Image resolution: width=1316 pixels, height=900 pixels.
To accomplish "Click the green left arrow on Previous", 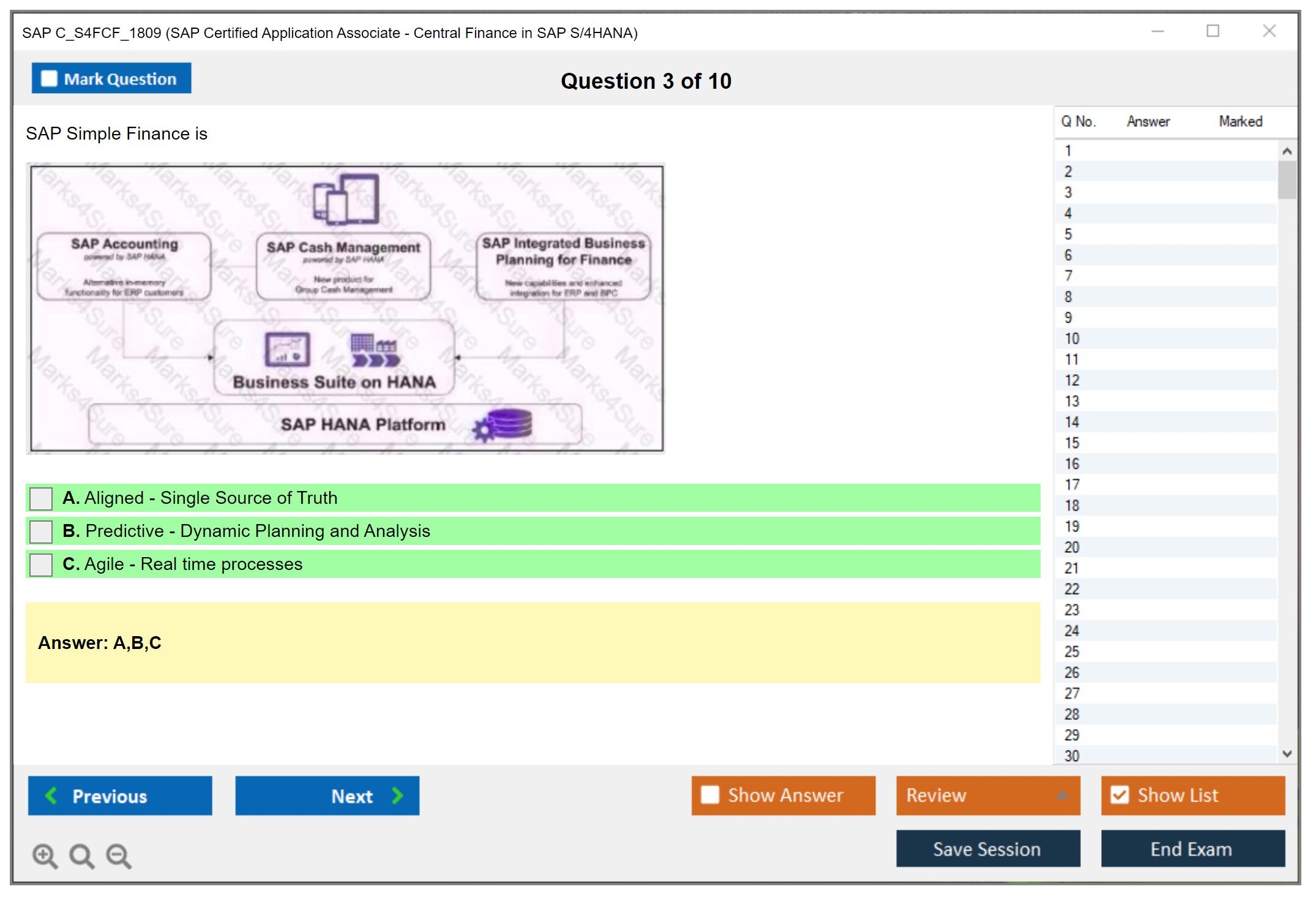I will [x=51, y=795].
